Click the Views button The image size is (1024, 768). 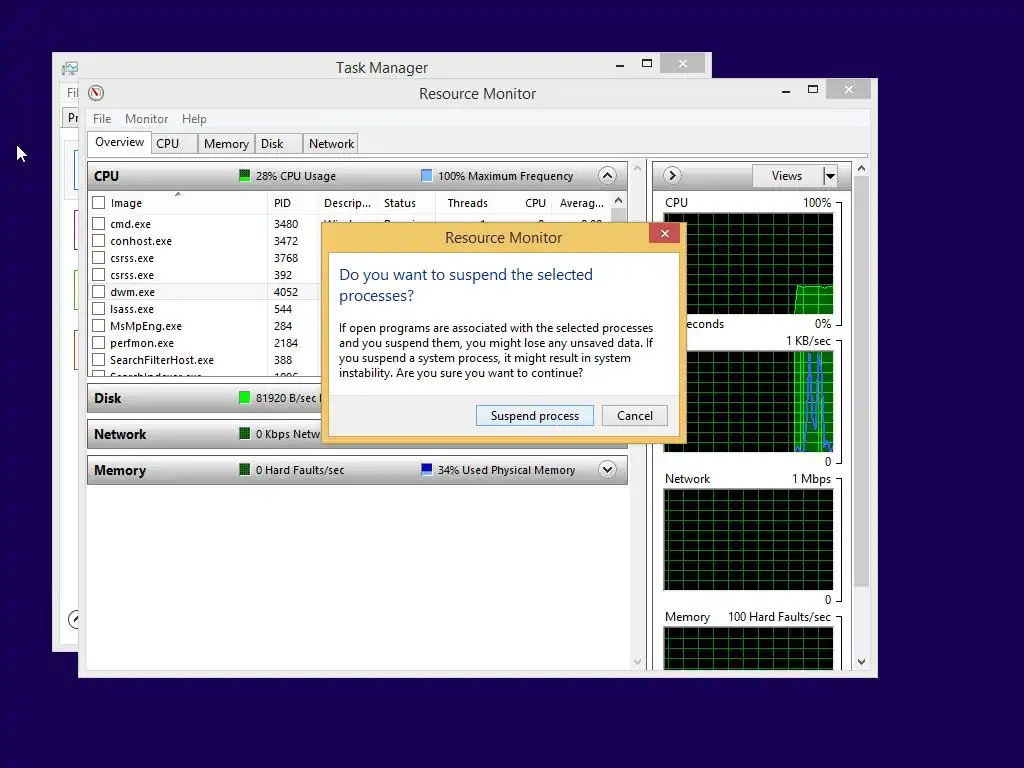[x=787, y=176]
